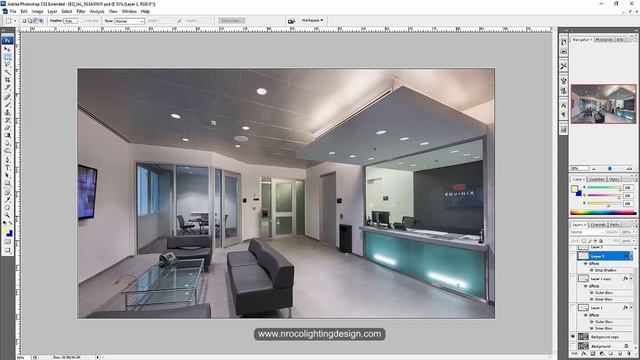The width and height of the screenshot is (640, 360).
Task: Select the Eyedropper tool
Action: [7, 200]
